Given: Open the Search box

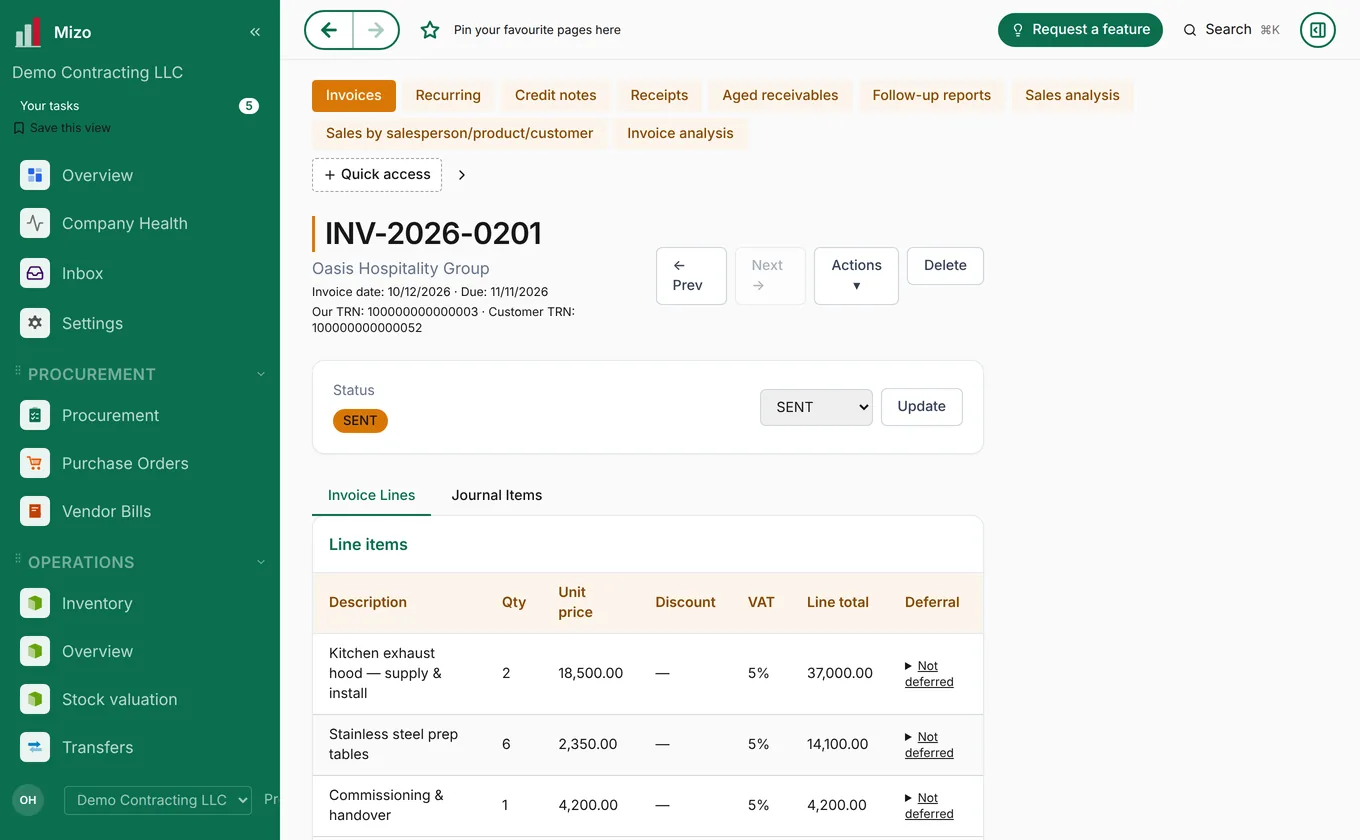Looking at the screenshot, I should tap(1231, 30).
